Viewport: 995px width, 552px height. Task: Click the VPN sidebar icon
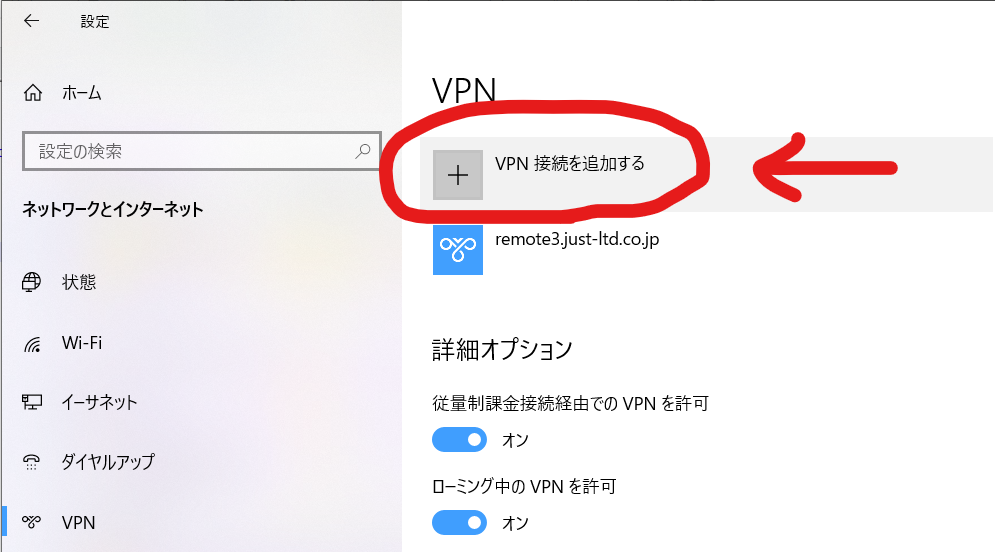pos(32,522)
